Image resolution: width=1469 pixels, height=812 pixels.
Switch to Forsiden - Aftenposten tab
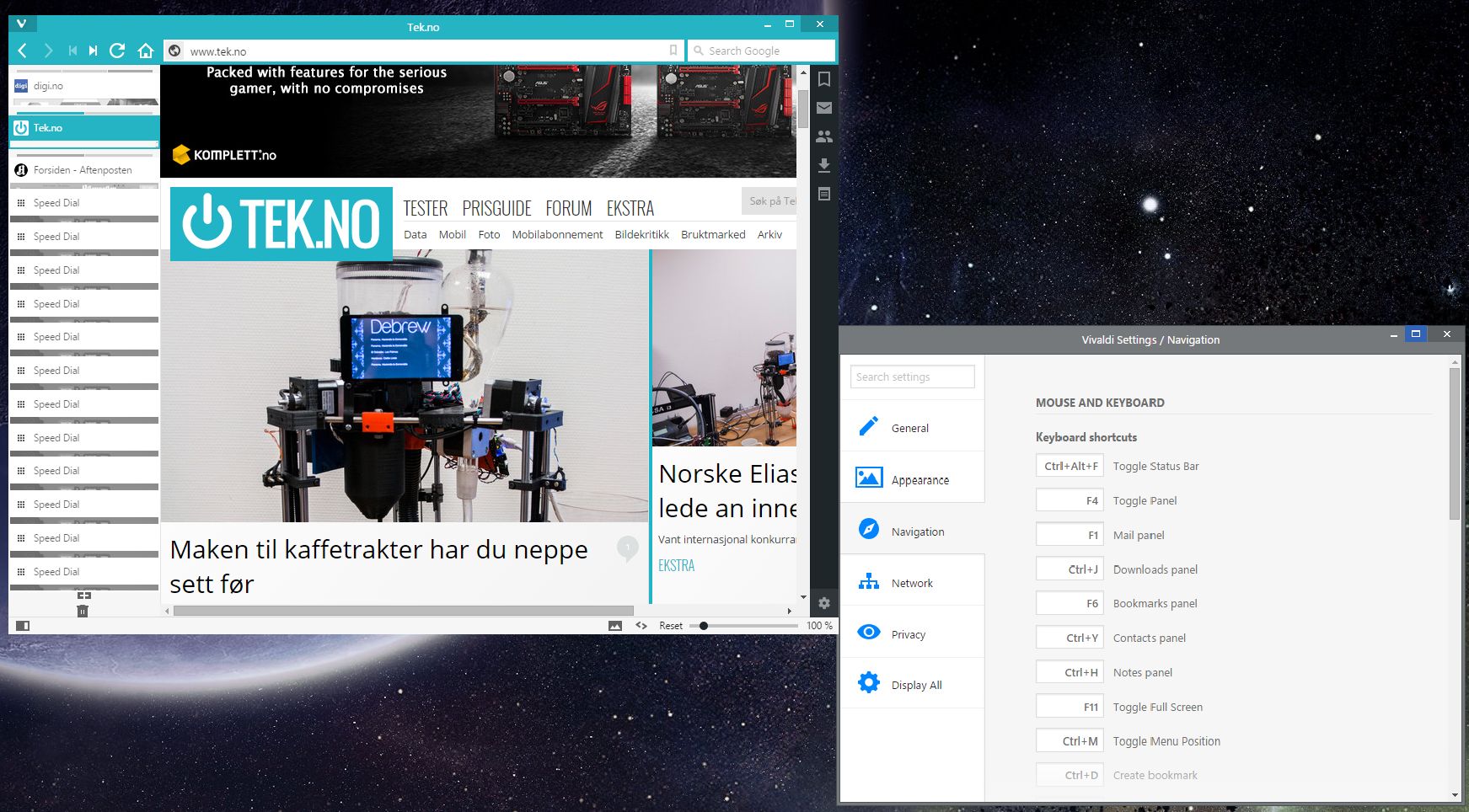pyautogui.click(x=84, y=170)
